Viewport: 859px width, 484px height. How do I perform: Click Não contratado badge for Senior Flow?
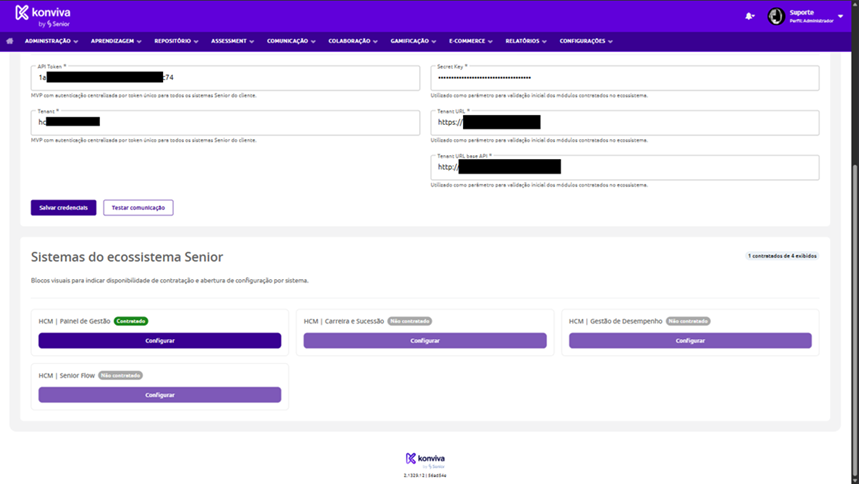click(x=121, y=375)
